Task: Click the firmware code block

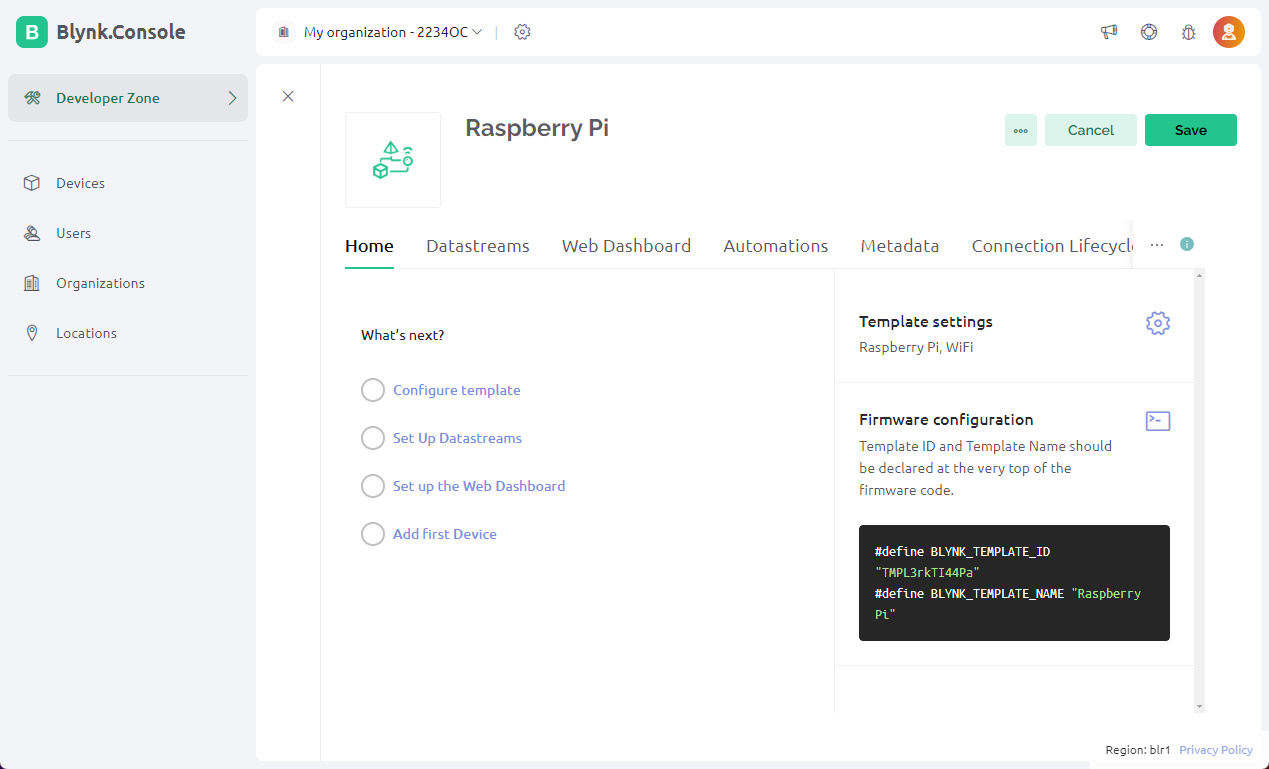Action: click(x=1014, y=583)
